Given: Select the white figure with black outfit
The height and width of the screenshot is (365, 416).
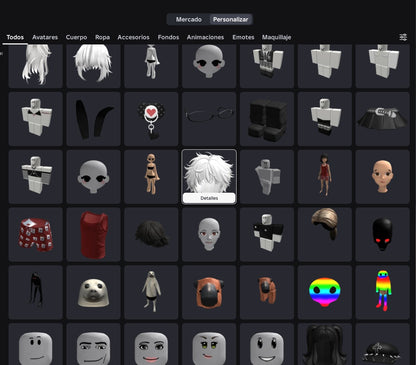Looking at the screenshot, I should (151, 66).
